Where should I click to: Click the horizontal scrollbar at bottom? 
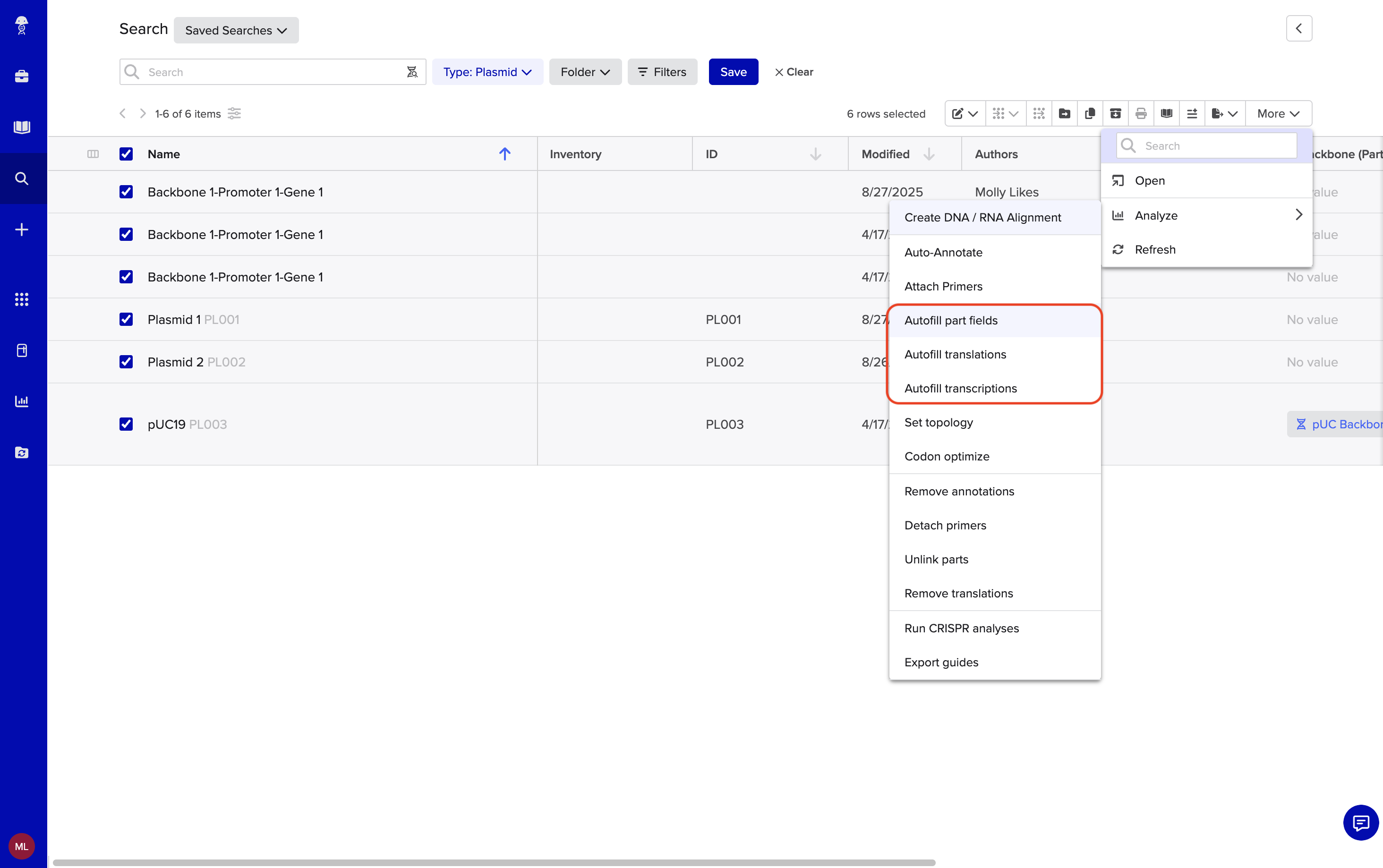point(494,862)
